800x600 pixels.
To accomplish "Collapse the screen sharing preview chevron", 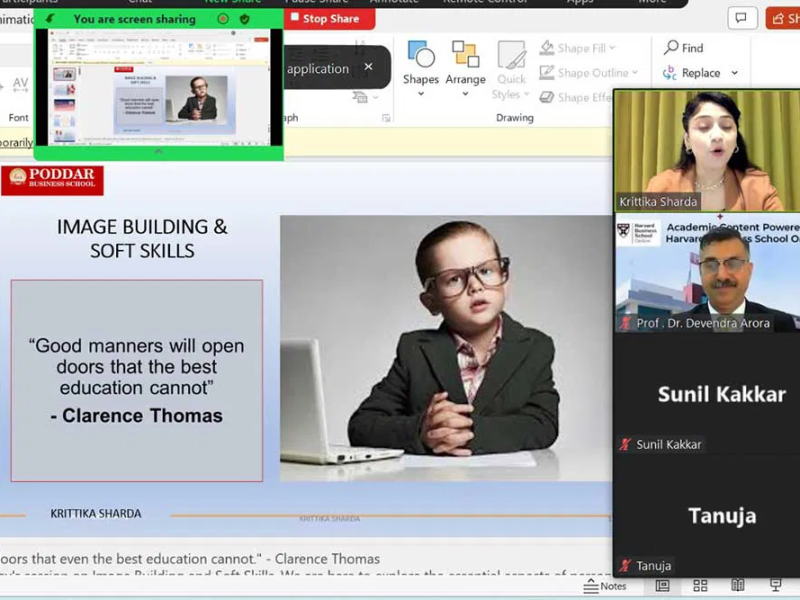I will pos(158,152).
